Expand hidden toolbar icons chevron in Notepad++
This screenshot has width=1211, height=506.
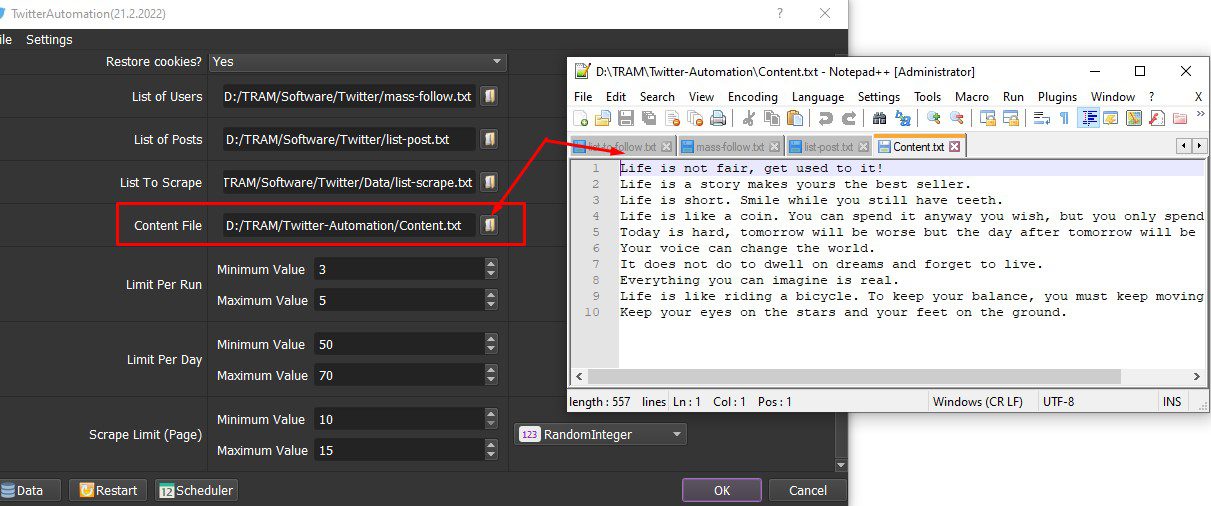pos(1200,114)
